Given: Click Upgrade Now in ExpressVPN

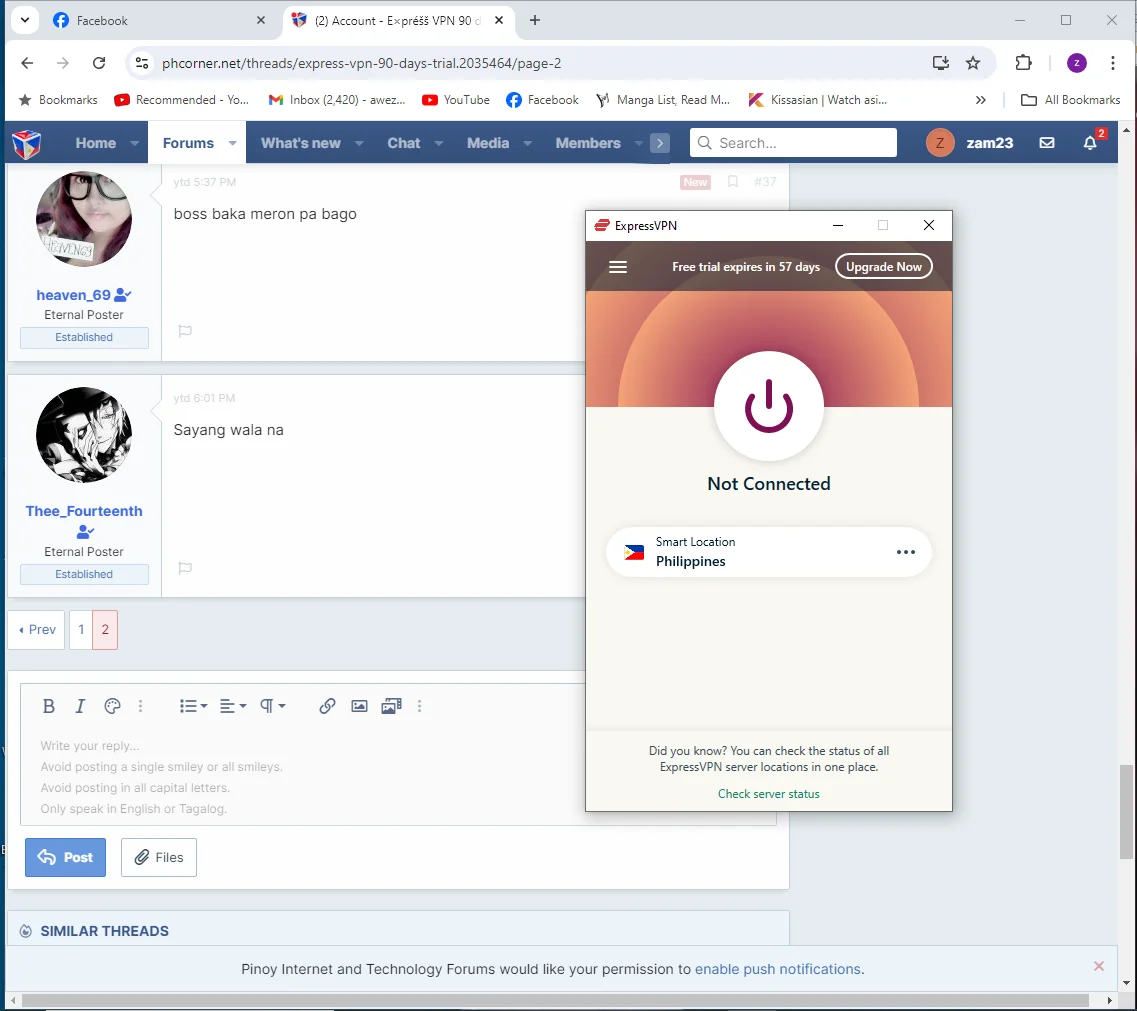Looking at the screenshot, I should coord(883,267).
